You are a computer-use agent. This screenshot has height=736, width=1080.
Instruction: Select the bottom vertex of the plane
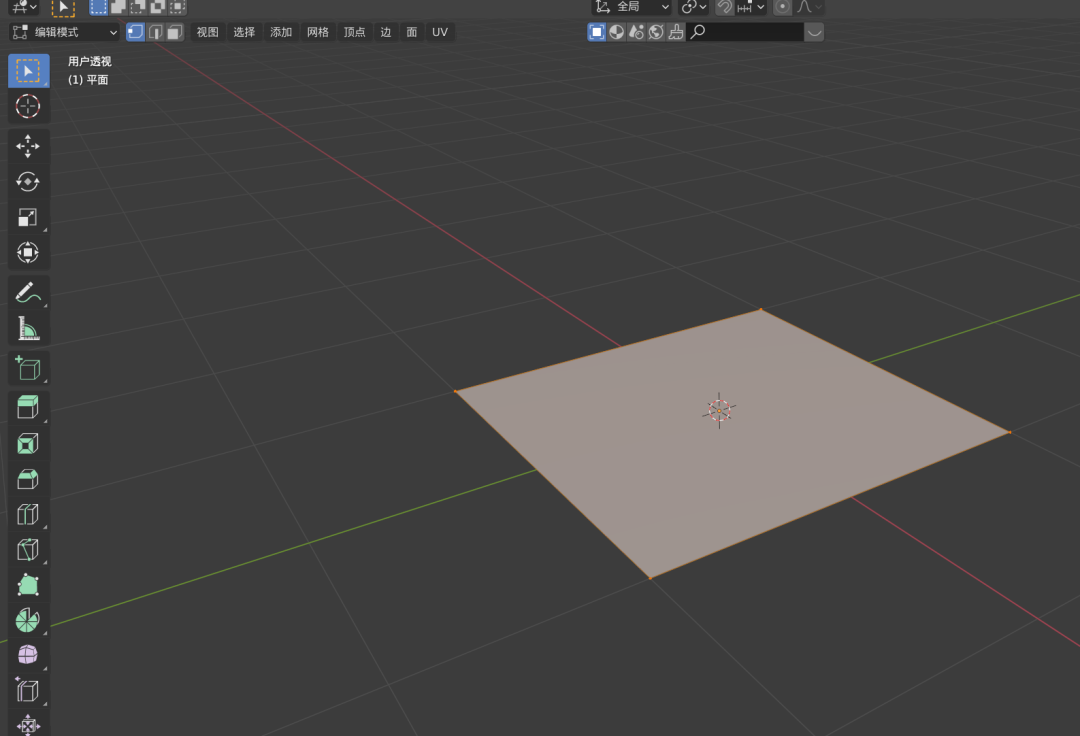[650, 578]
